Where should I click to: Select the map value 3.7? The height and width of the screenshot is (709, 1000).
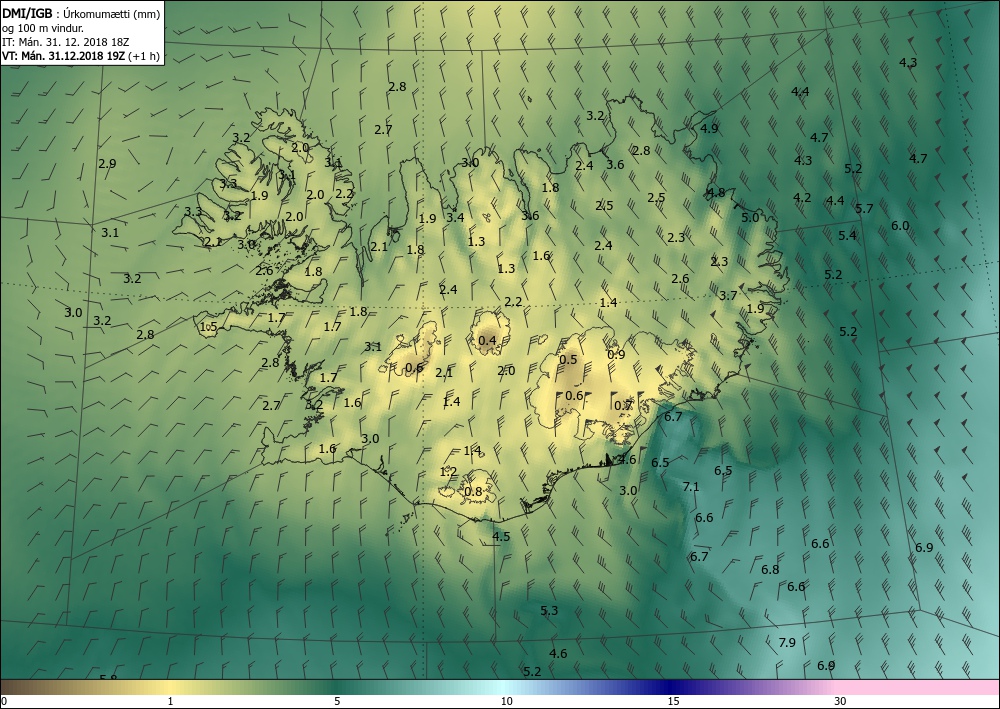coord(728,295)
